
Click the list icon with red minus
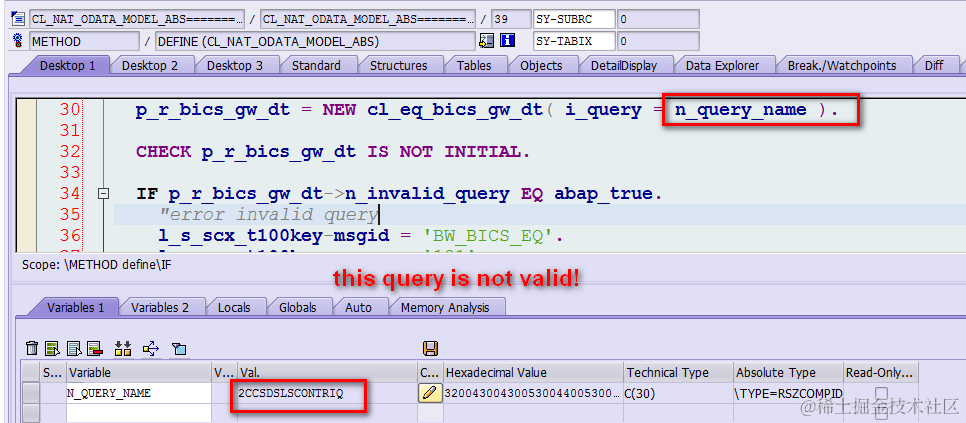tap(94, 348)
